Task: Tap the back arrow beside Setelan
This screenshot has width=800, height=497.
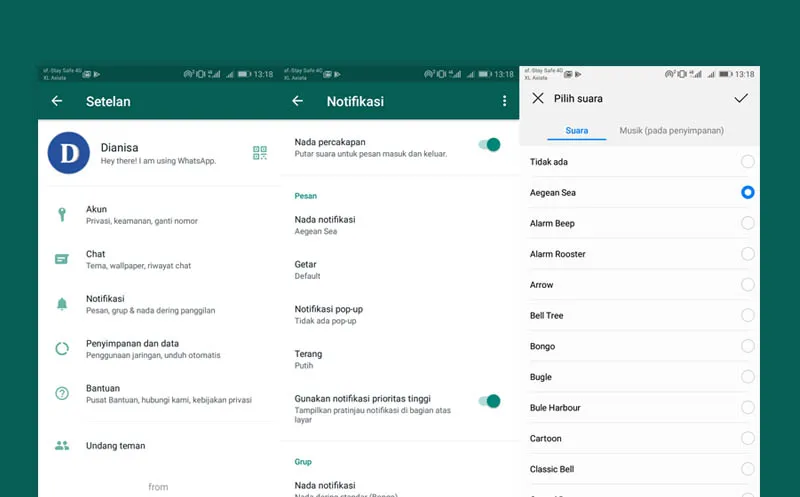Action: click(57, 101)
